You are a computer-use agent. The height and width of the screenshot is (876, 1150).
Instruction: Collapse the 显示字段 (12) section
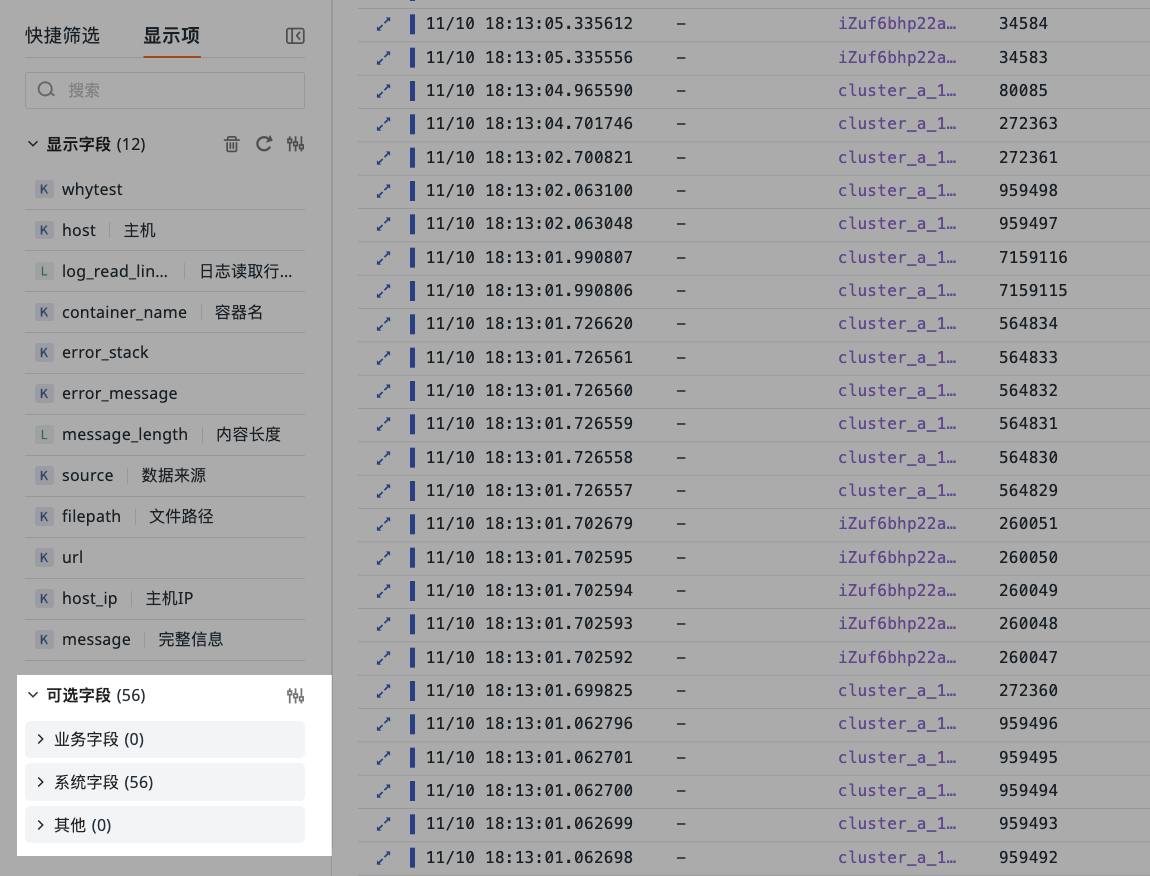tap(33, 144)
